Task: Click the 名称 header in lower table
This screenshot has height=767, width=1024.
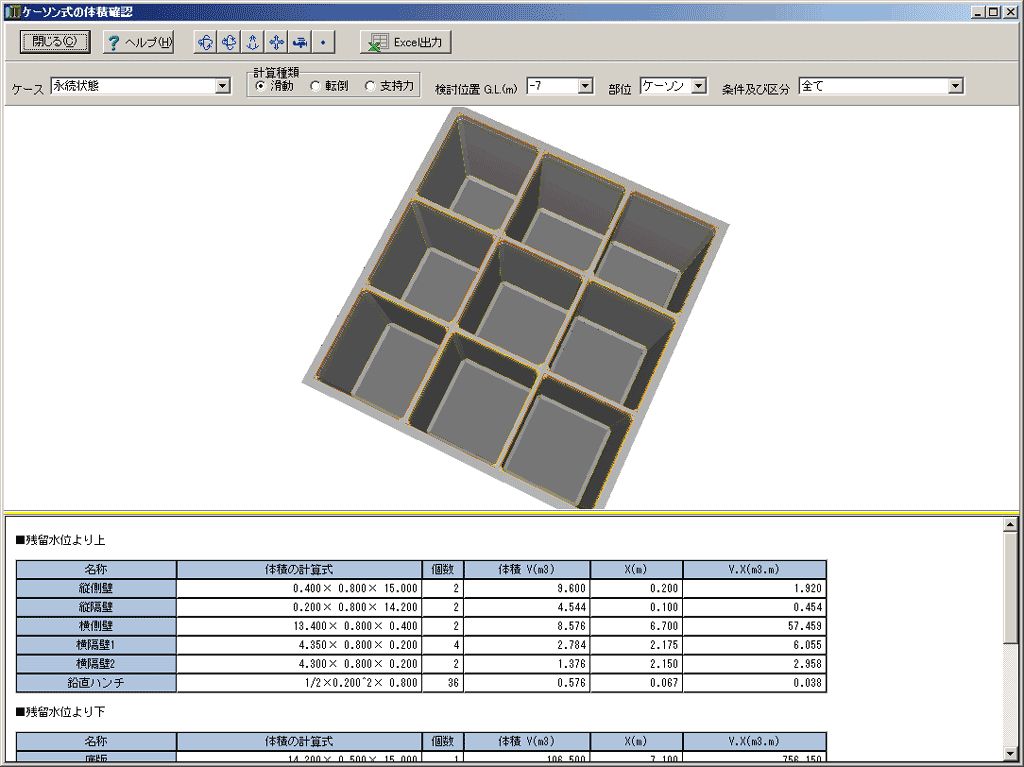Action: (x=96, y=741)
